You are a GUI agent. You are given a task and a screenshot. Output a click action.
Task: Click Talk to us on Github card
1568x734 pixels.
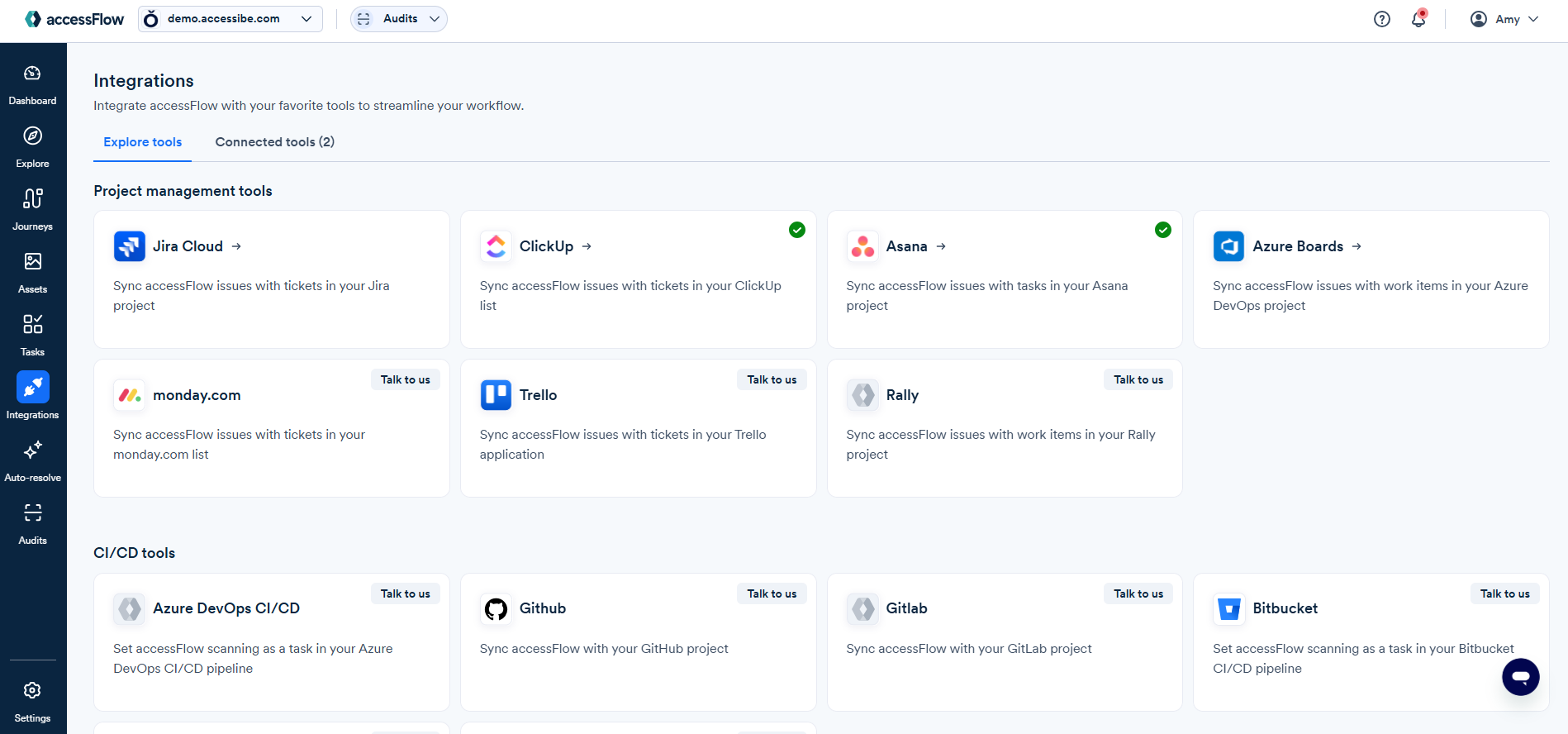pos(772,593)
